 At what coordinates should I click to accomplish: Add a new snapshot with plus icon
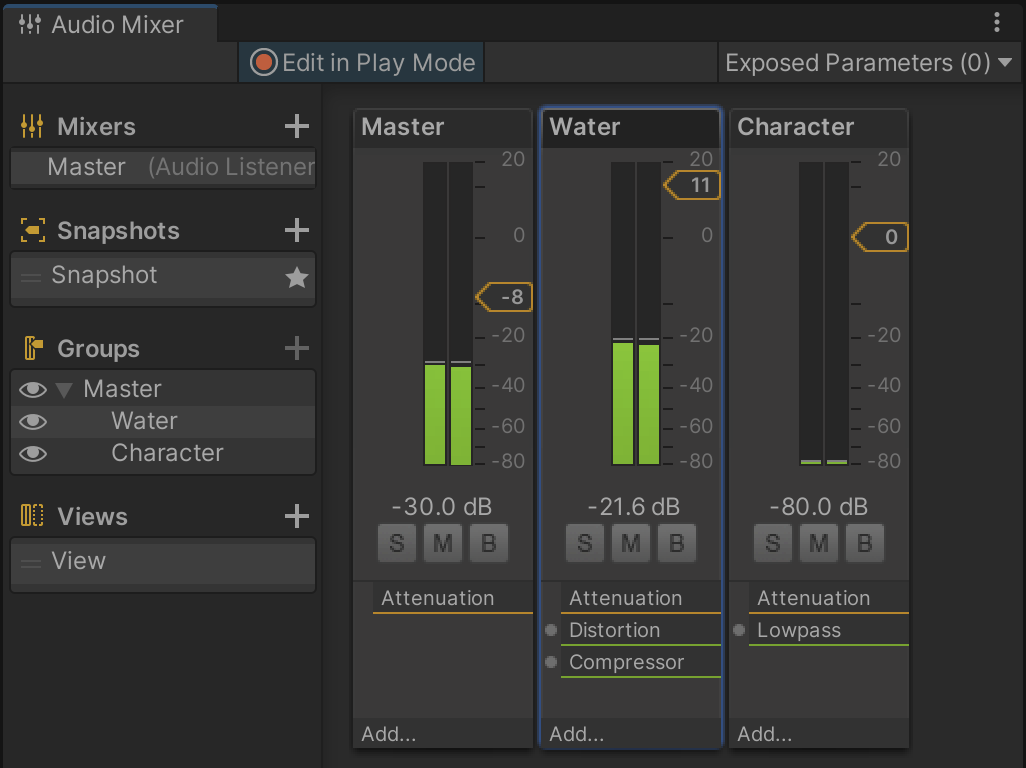(x=296, y=230)
